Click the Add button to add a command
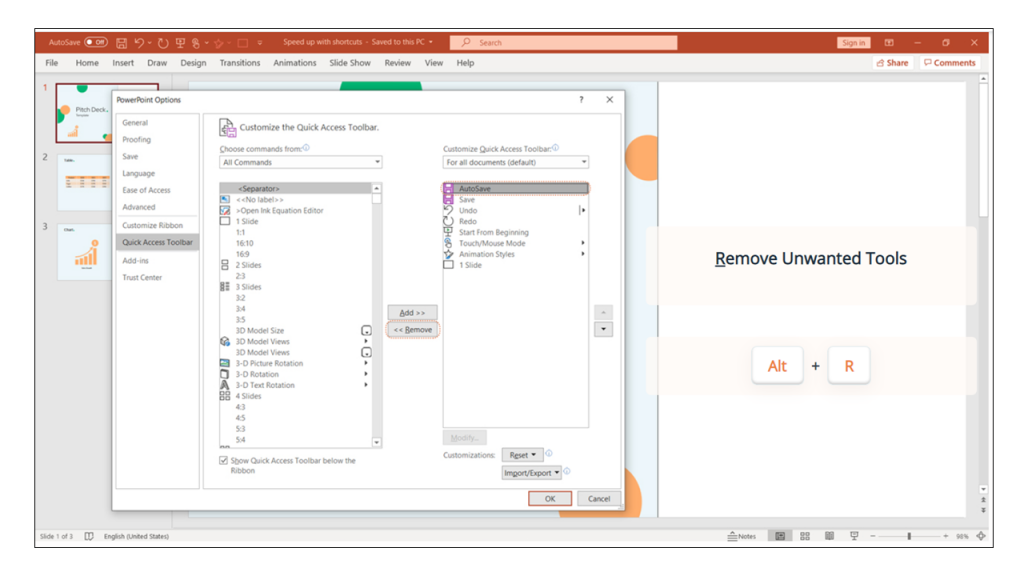The height and width of the screenshot is (576, 1024). click(412, 312)
